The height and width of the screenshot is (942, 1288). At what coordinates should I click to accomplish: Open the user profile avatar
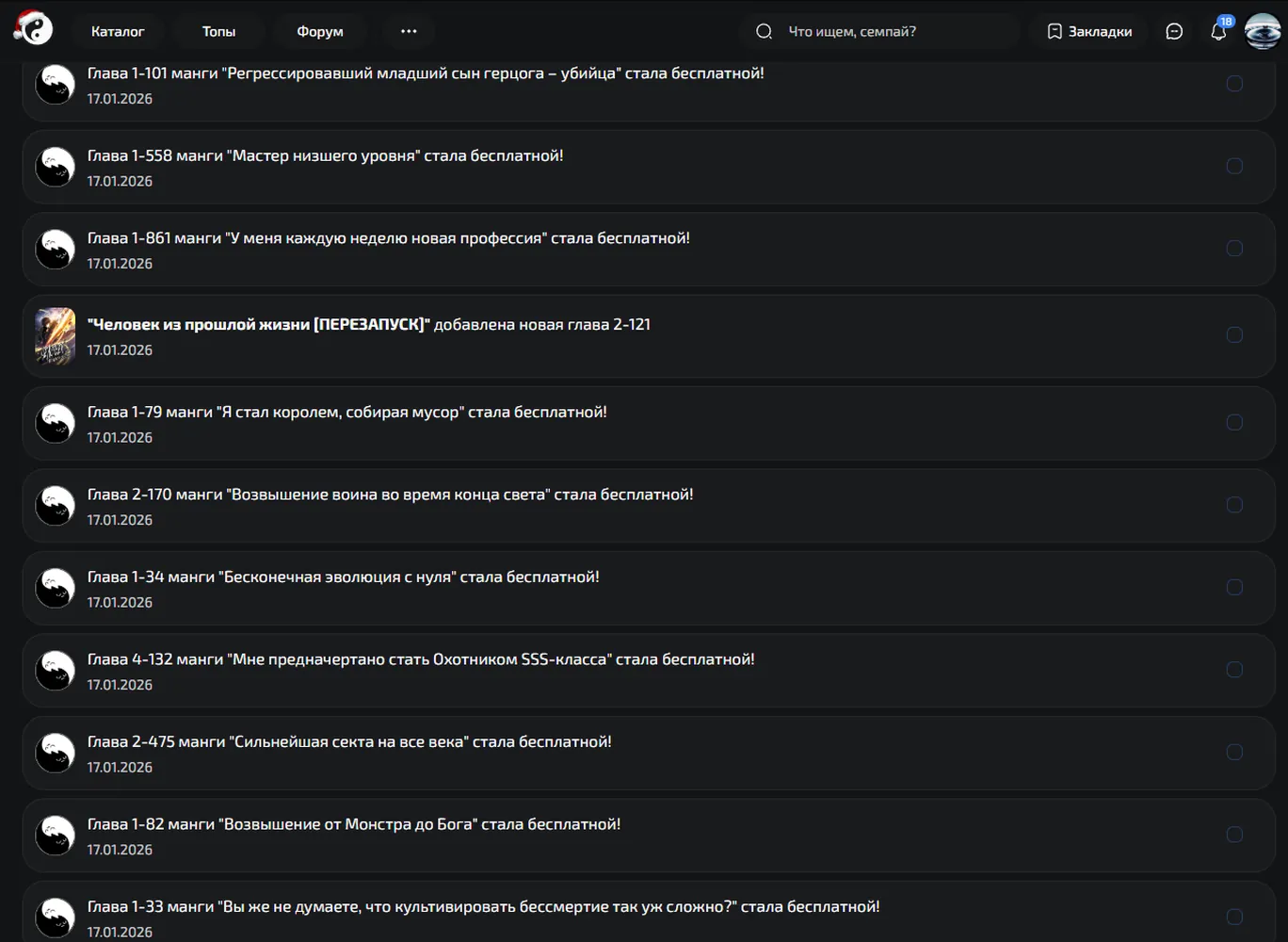(x=1263, y=31)
